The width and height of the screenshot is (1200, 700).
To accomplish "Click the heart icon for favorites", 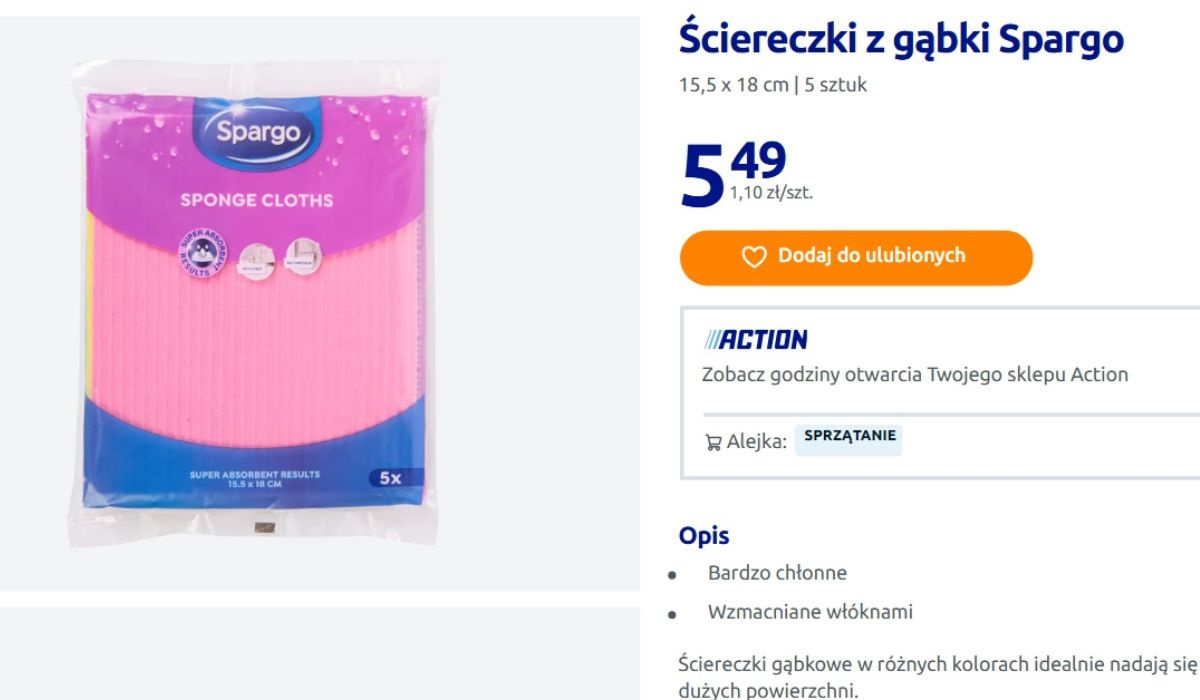I will point(753,257).
